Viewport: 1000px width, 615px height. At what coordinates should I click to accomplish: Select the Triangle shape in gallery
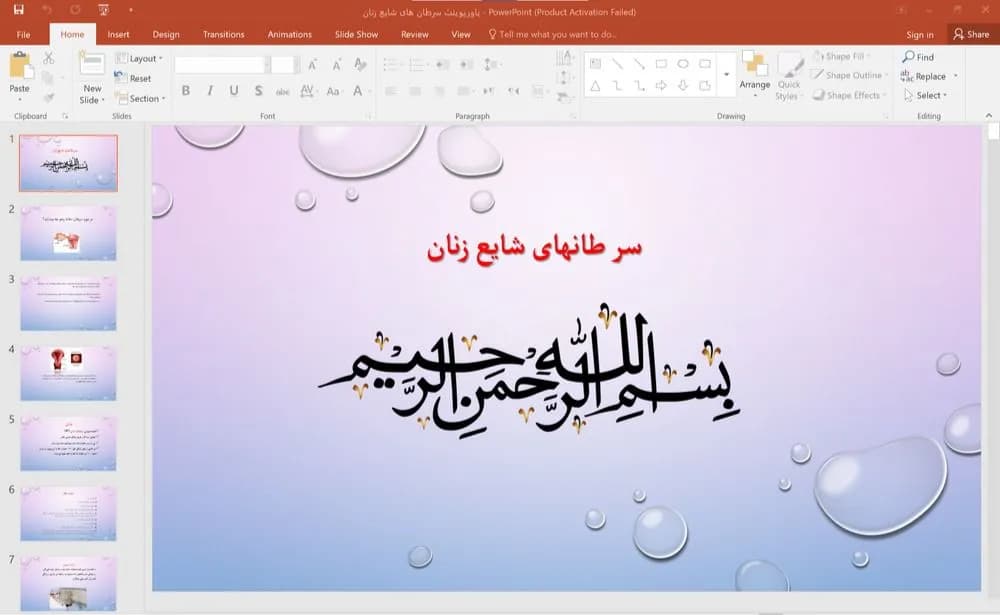(595, 85)
